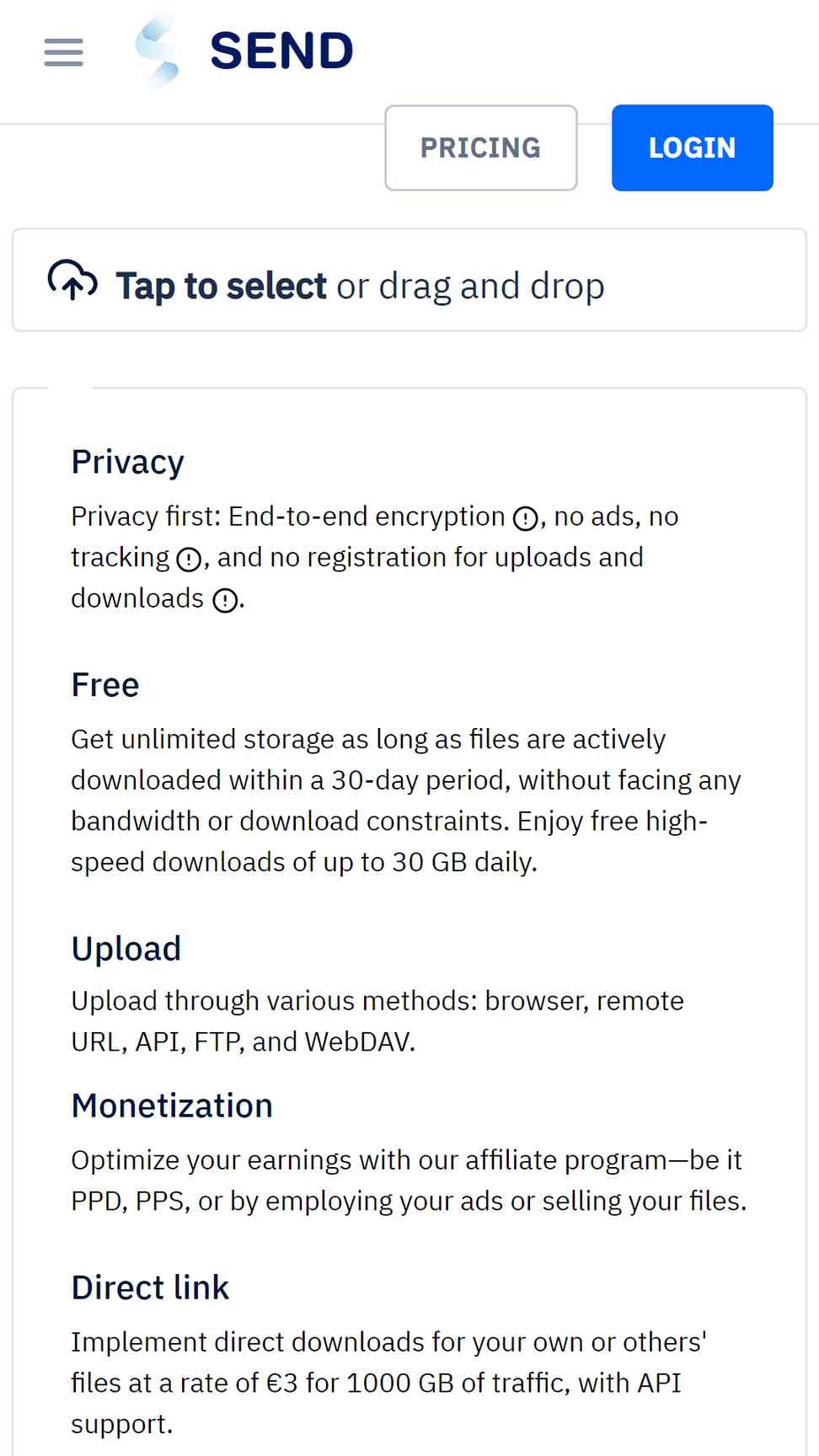
Task: Click the direct downloads rate description
Action: (x=388, y=1383)
